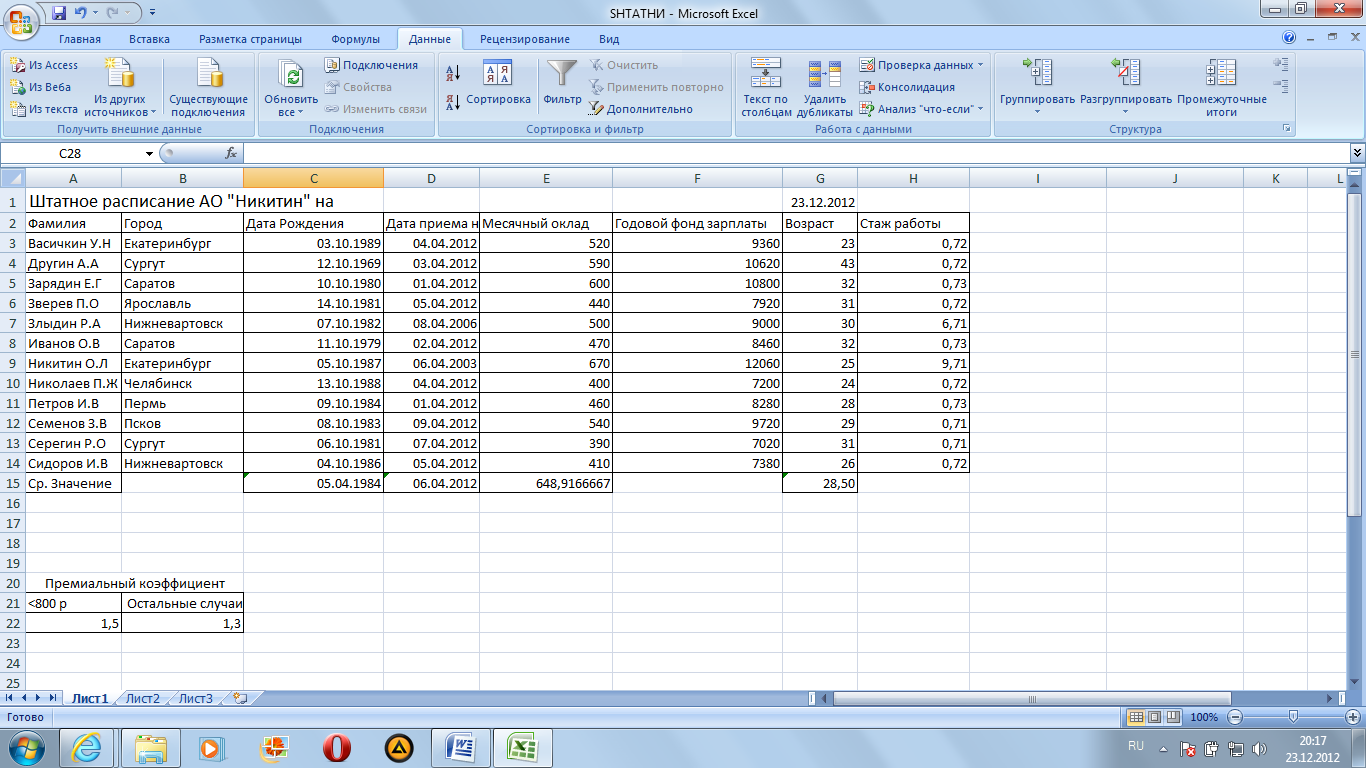The height and width of the screenshot is (768, 1366).
Task: Open Consolidate data tool
Action: click(x=907, y=87)
